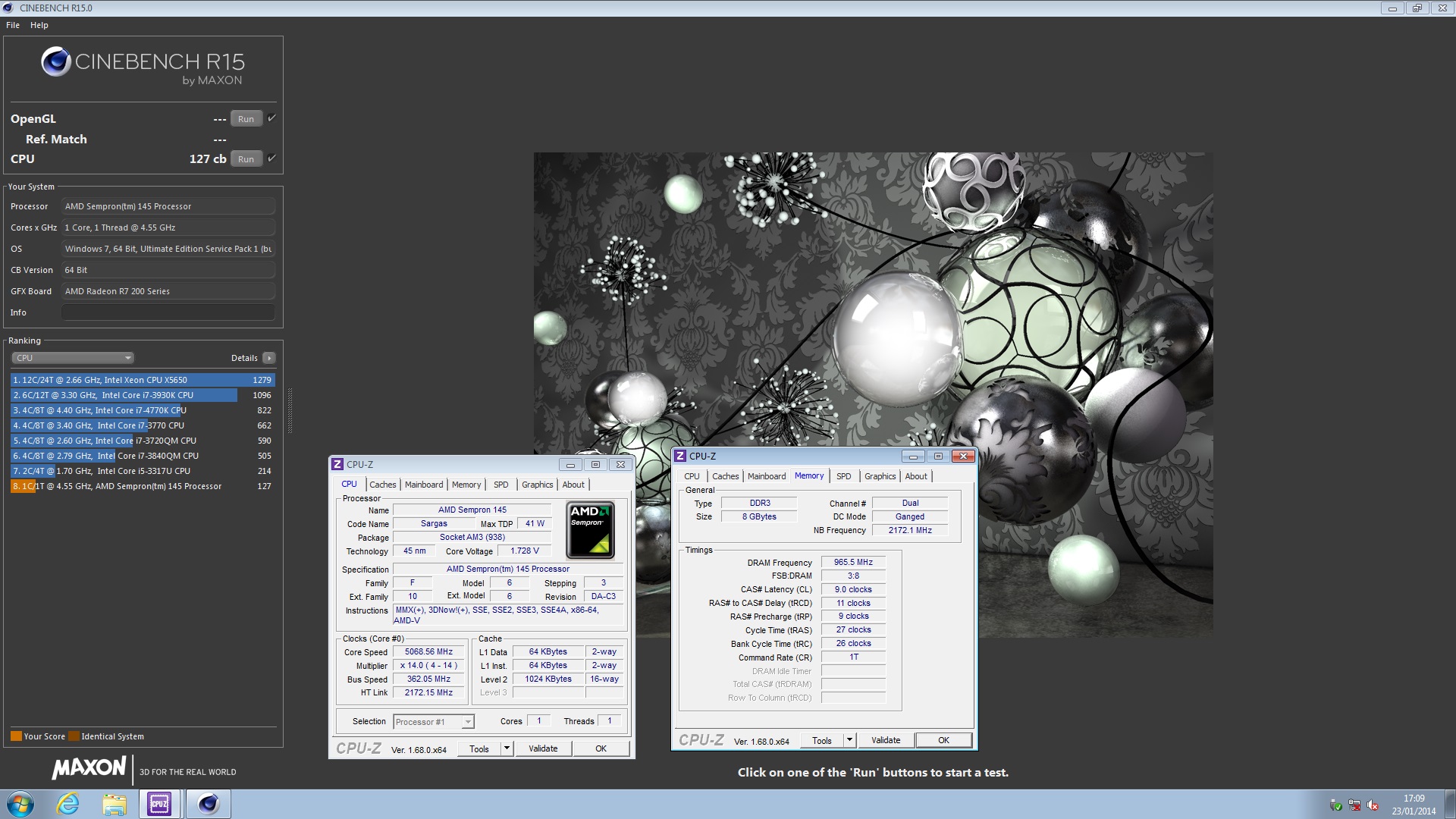Click Validate in Memory CPU-Z window
Image resolution: width=1456 pixels, height=819 pixels.
[886, 740]
